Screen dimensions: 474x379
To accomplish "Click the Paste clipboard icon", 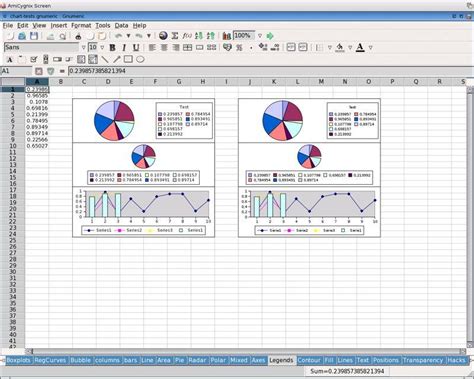I will coord(102,36).
